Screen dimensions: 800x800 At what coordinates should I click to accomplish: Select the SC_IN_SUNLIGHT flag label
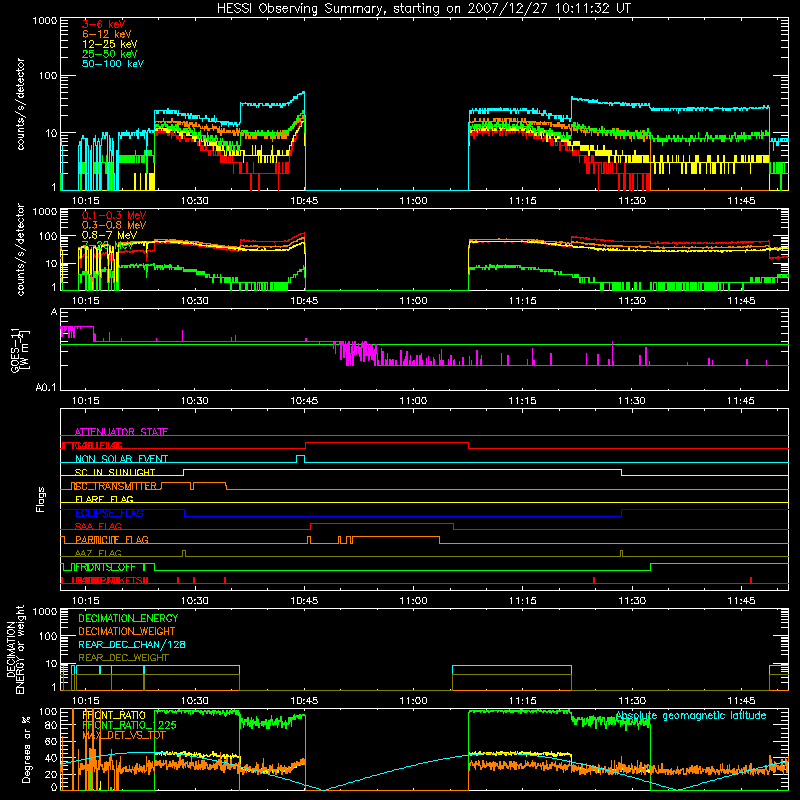point(114,472)
